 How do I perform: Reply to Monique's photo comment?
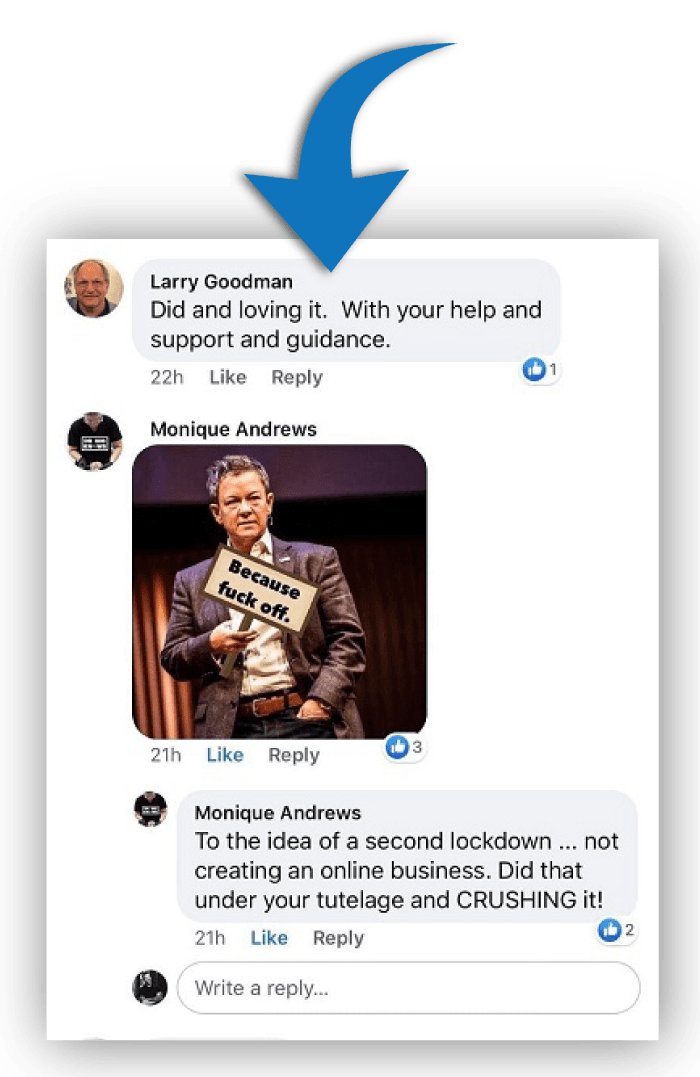tap(294, 756)
